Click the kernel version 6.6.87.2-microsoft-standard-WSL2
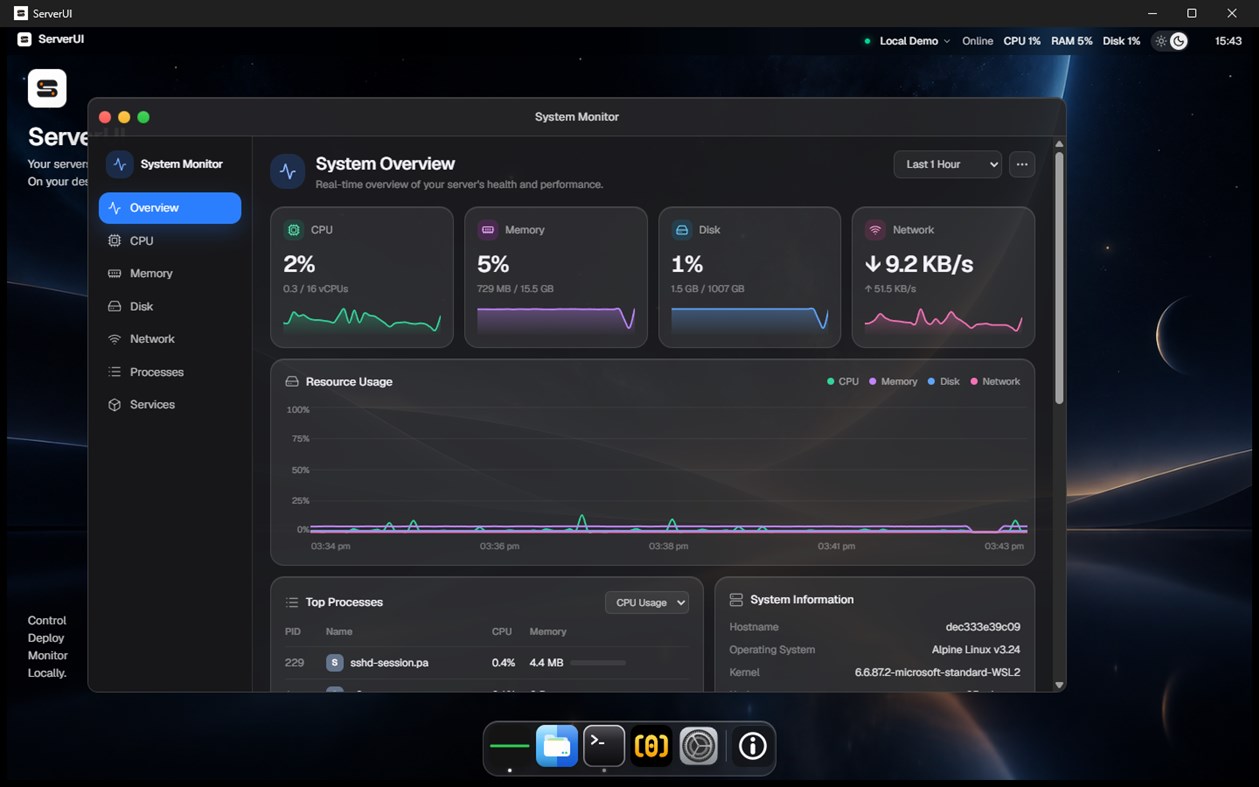This screenshot has height=787, width=1259. click(x=938, y=673)
